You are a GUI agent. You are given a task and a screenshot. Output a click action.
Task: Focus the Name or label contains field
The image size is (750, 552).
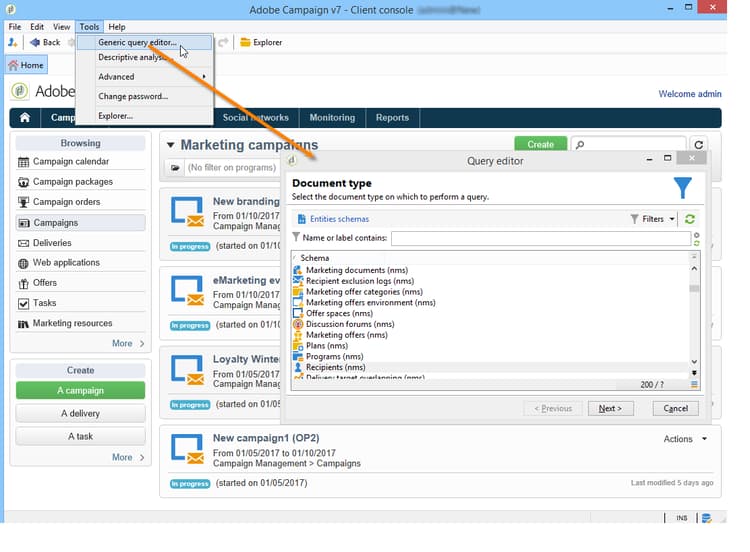click(x=541, y=238)
